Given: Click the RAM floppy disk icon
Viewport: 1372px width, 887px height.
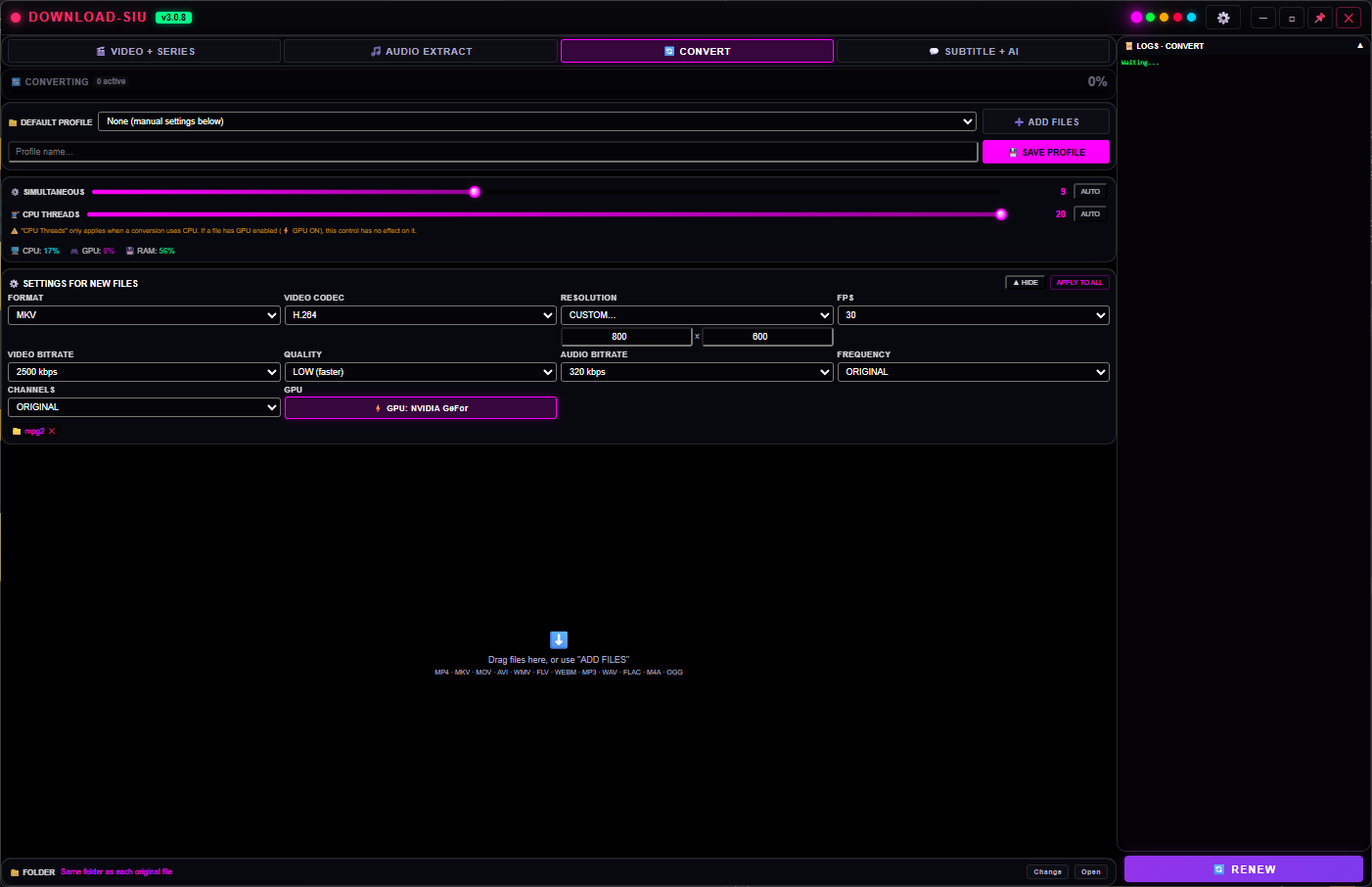Looking at the screenshot, I should (x=130, y=251).
